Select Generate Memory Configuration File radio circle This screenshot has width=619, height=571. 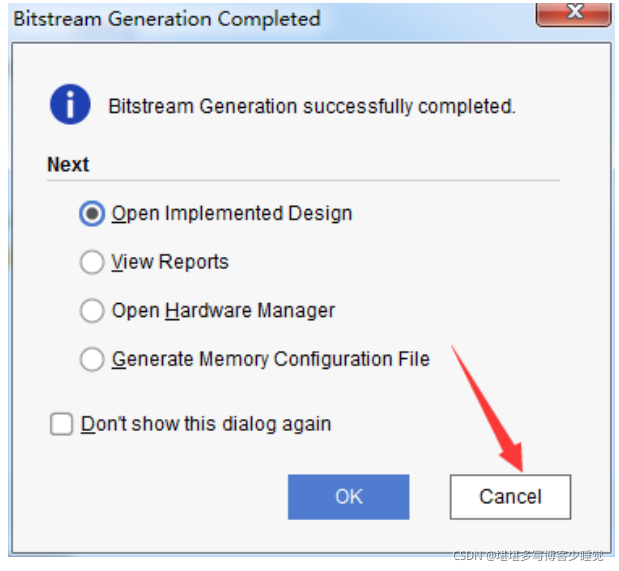pos(92,359)
